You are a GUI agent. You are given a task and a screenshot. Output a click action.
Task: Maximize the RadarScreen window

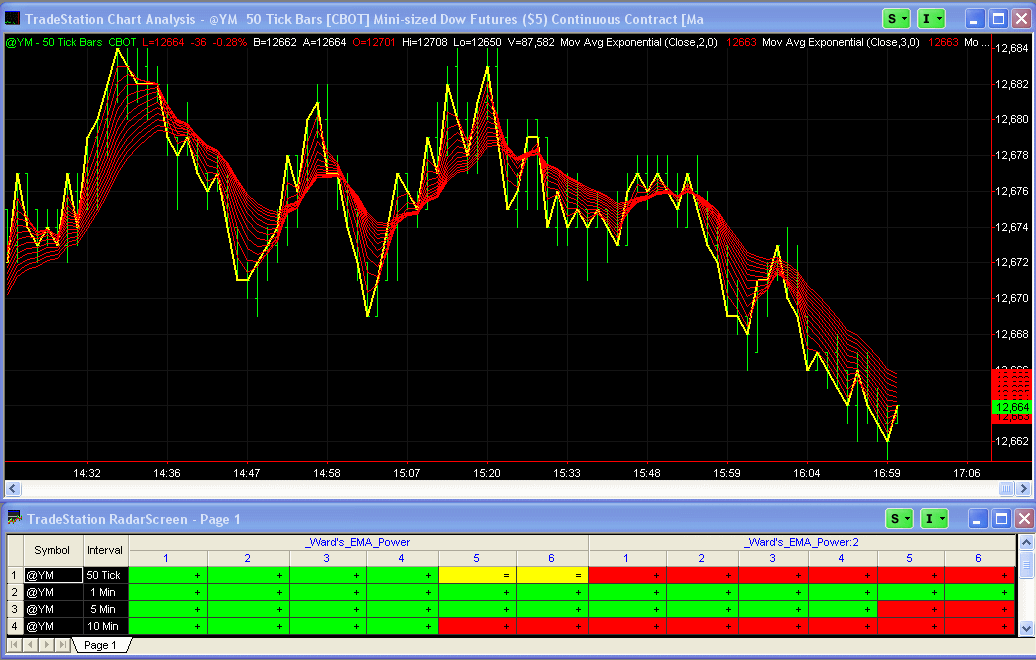tap(998, 518)
